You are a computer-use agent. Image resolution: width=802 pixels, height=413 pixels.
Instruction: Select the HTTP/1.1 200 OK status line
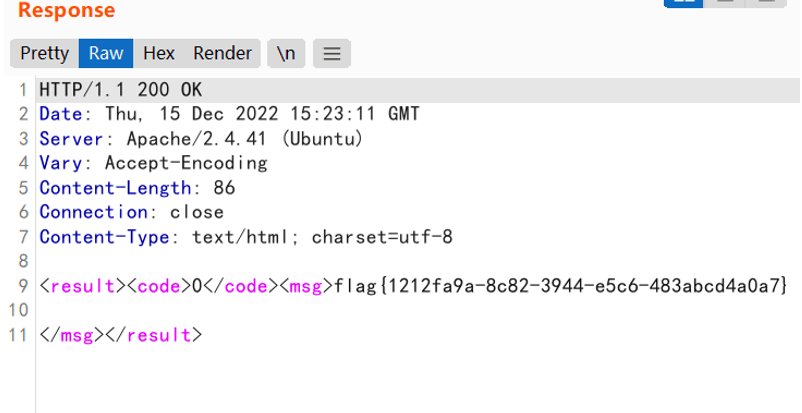(x=121, y=90)
